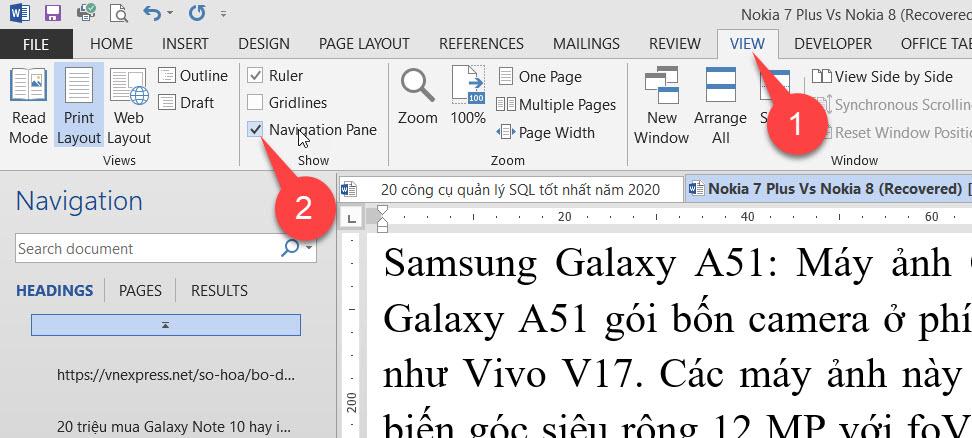Open the Zoom dialog with magnifier icon
The width and height of the screenshot is (972, 438).
pyautogui.click(x=418, y=96)
